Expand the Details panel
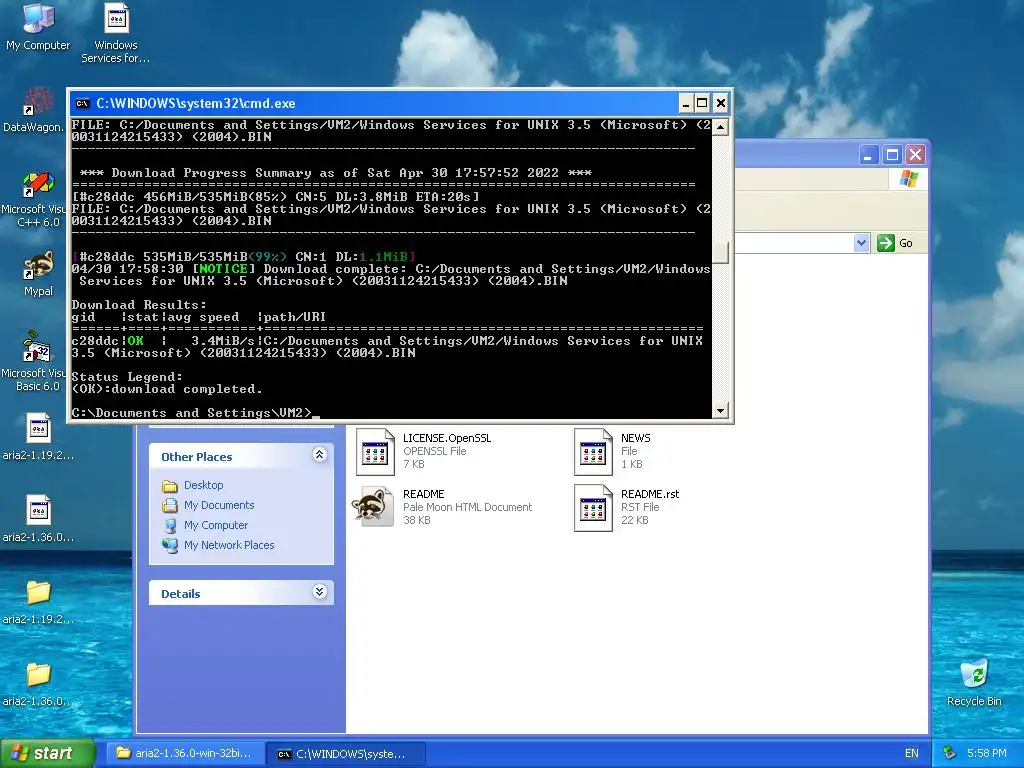This screenshot has height=768, width=1024. coord(319,592)
